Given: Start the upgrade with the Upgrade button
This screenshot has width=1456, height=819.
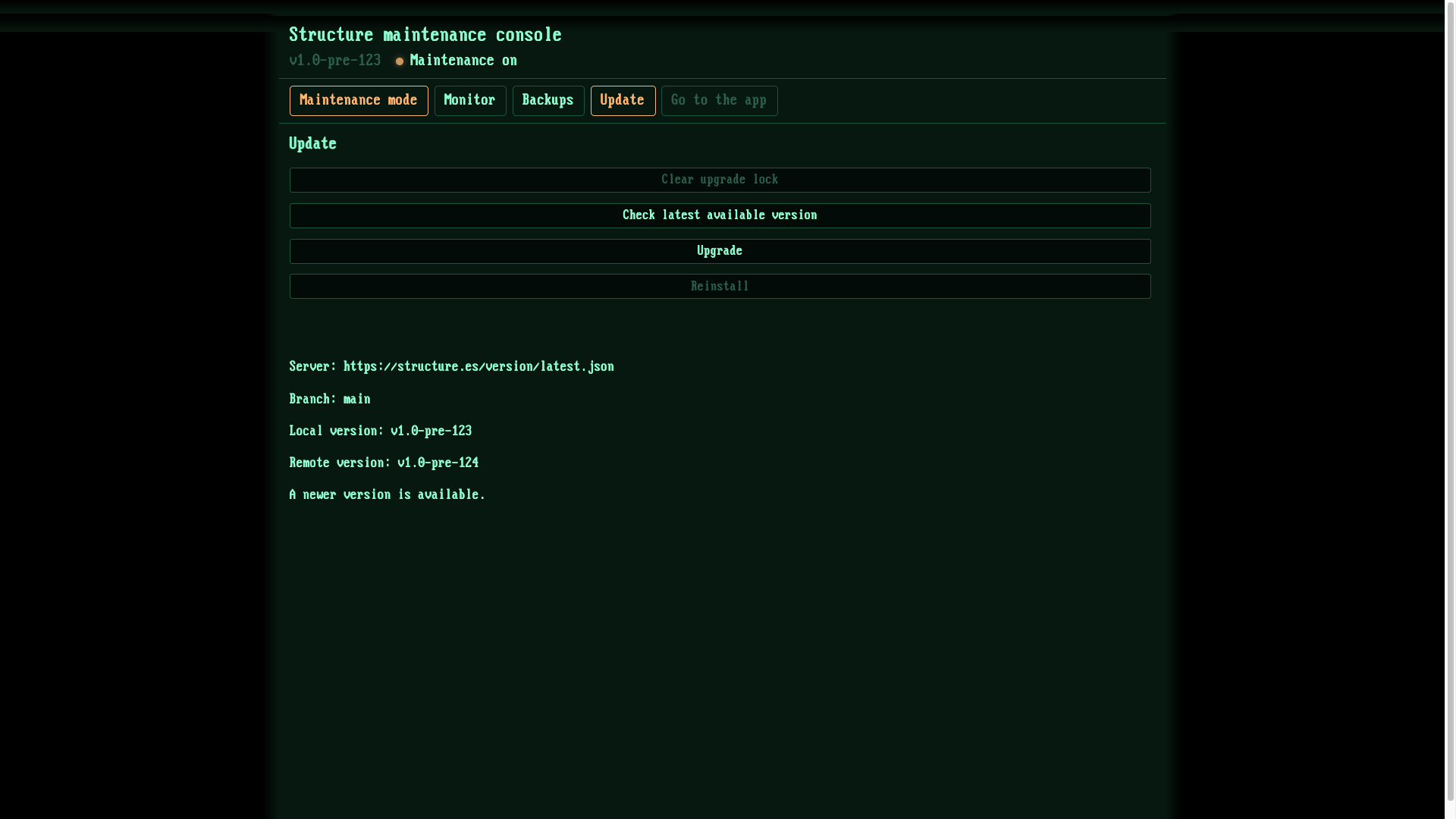Looking at the screenshot, I should 719,251.
